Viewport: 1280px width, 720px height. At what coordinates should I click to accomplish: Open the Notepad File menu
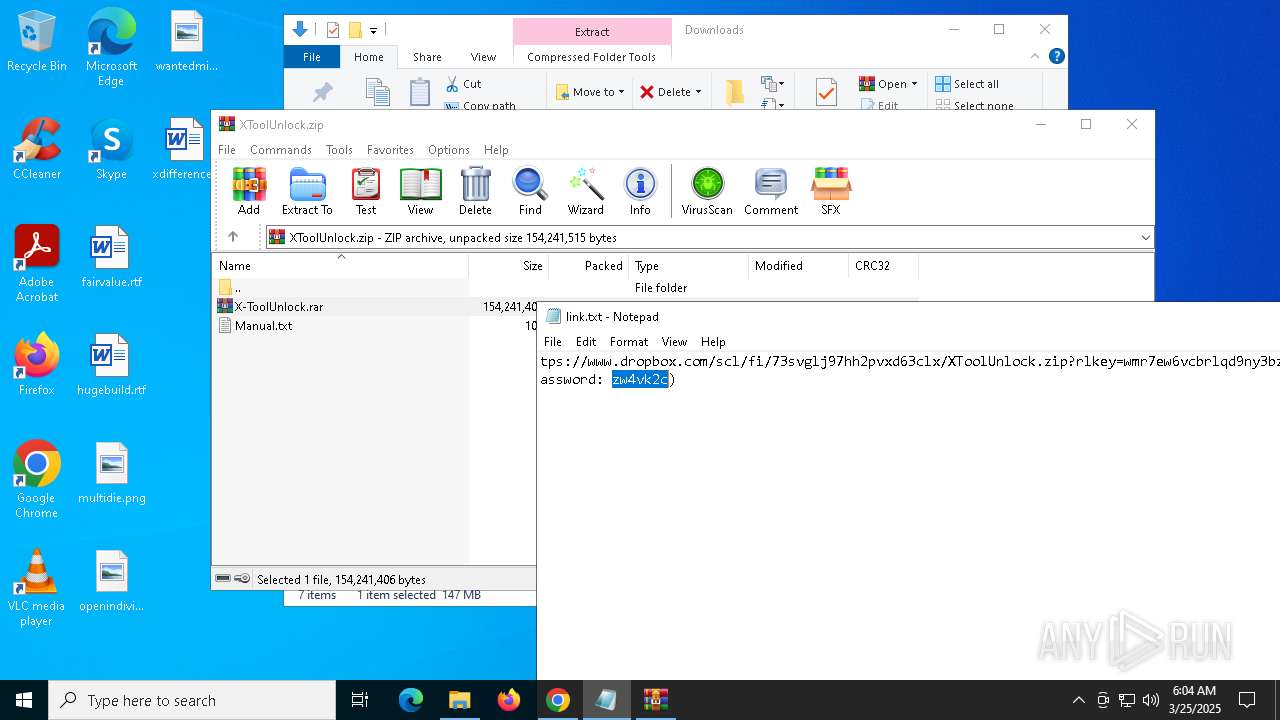(x=553, y=342)
